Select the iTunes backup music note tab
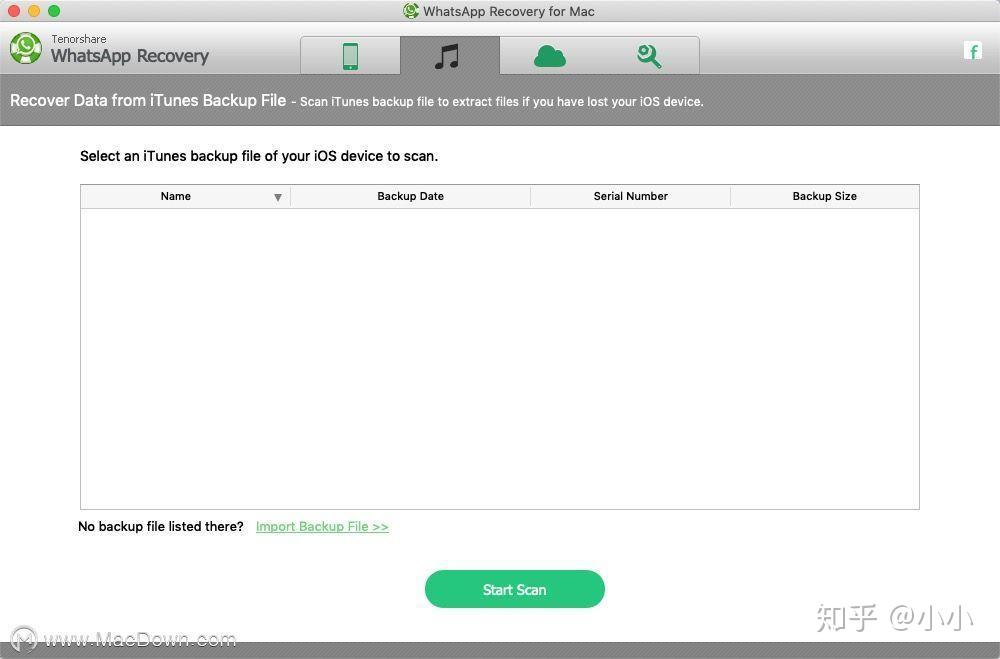This screenshot has height=659, width=1000. coord(450,56)
